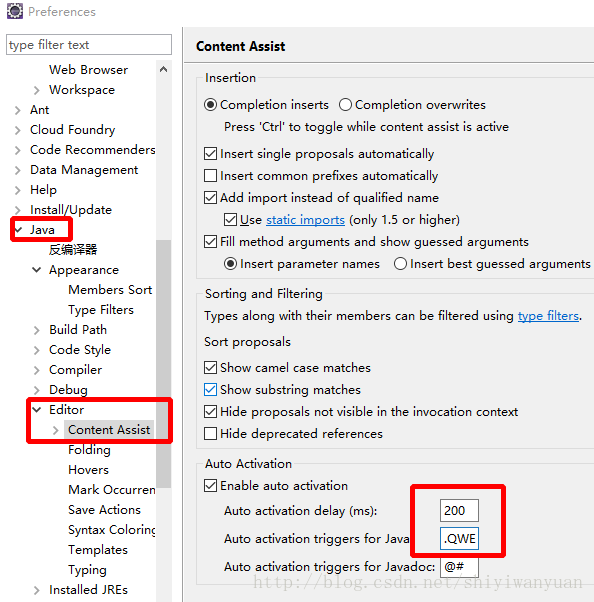This screenshot has height=602, width=594.
Task: Select Syntax Coloring in the tree
Action: click(x=112, y=530)
